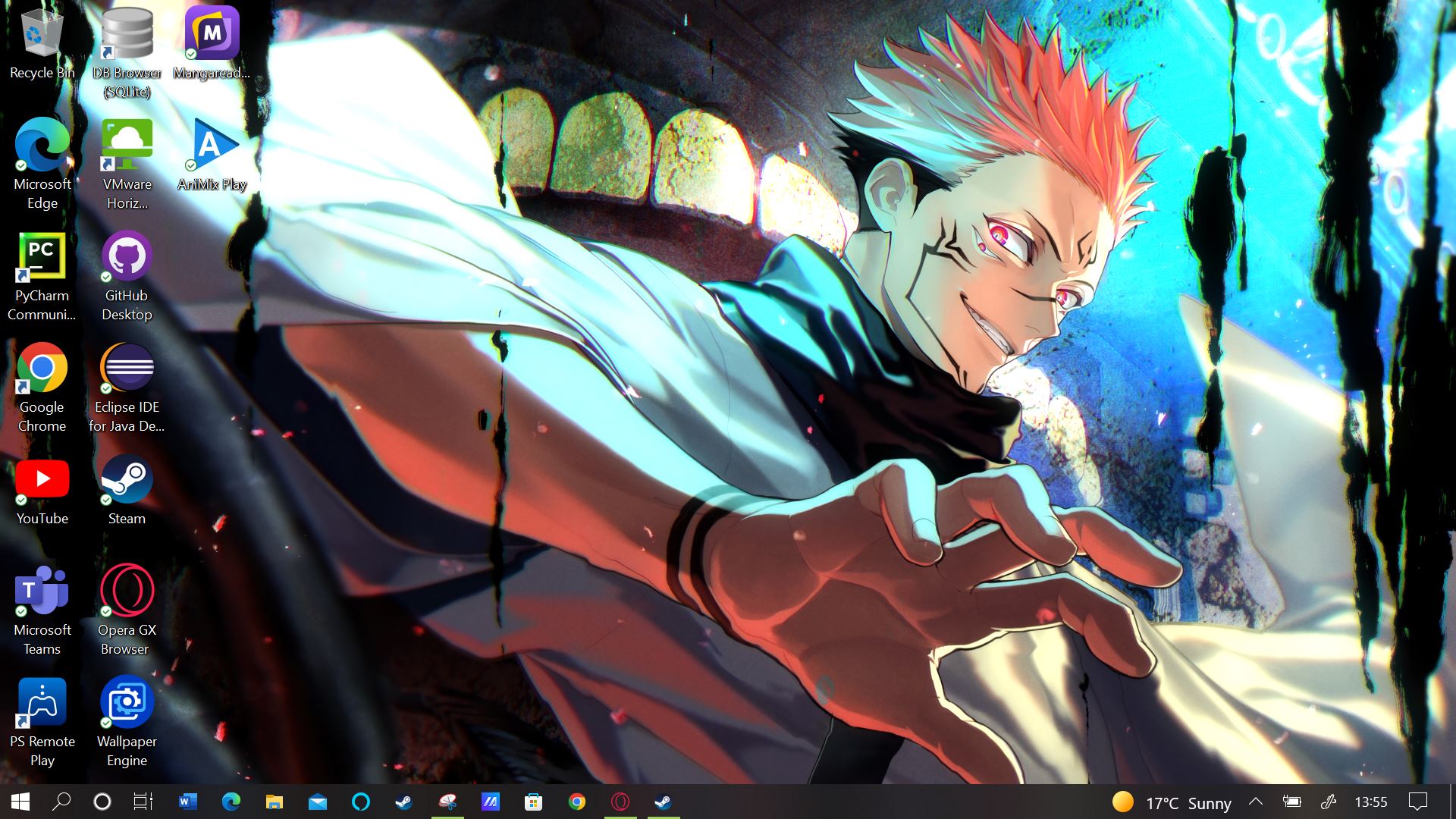Screen dimensions: 1456x819
Task: Open the Mail app on the taskbar
Action: click(x=317, y=802)
